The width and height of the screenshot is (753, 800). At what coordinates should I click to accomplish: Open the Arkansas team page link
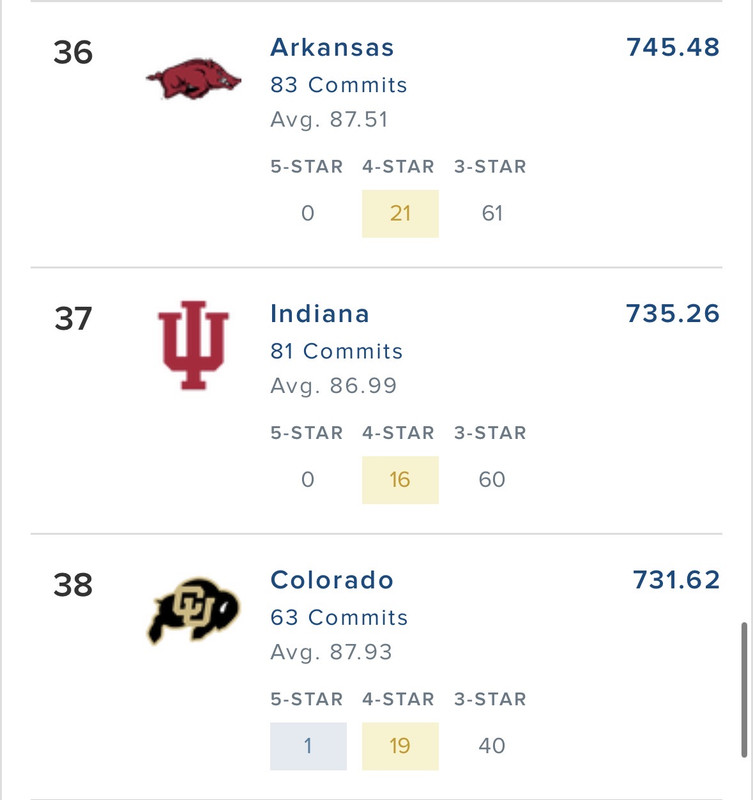coord(332,47)
